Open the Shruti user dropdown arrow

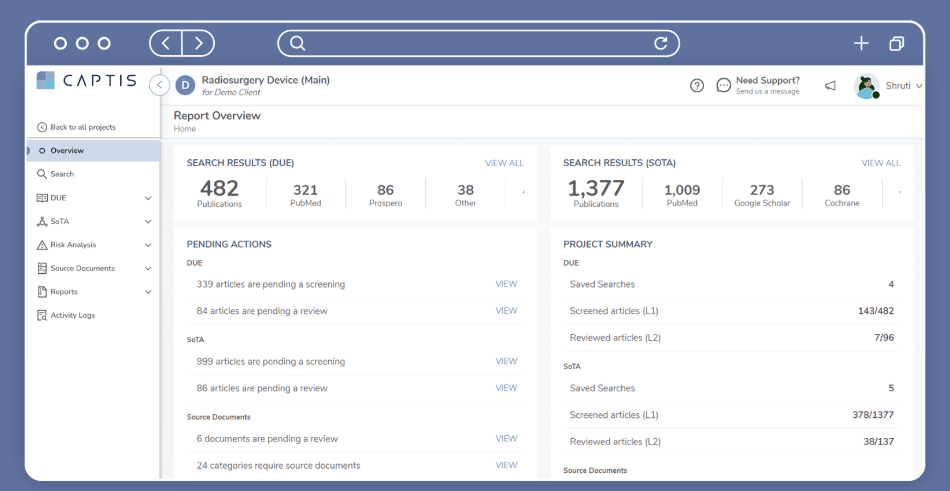pyautogui.click(x=919, y=86)
